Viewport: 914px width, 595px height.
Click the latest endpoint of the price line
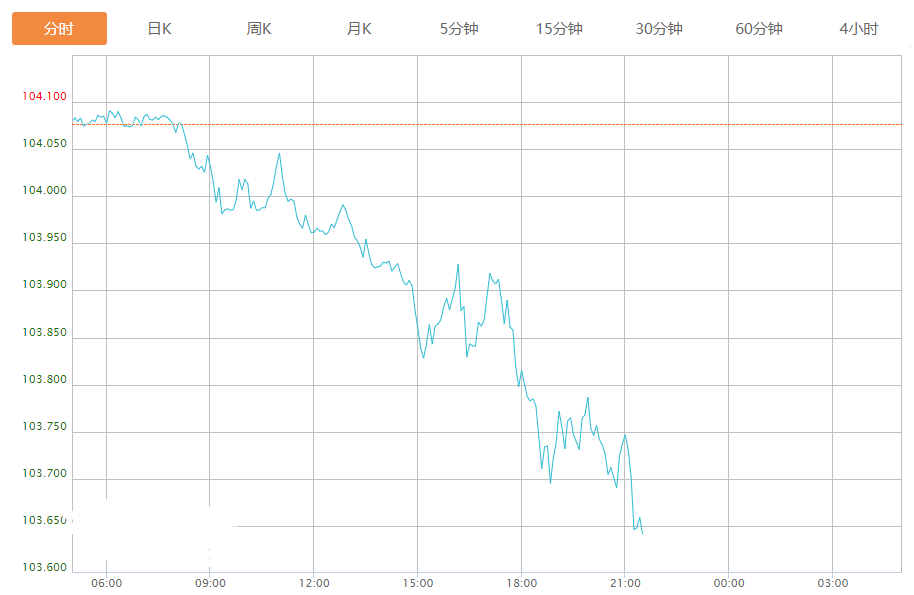click(x=642, y=535)
